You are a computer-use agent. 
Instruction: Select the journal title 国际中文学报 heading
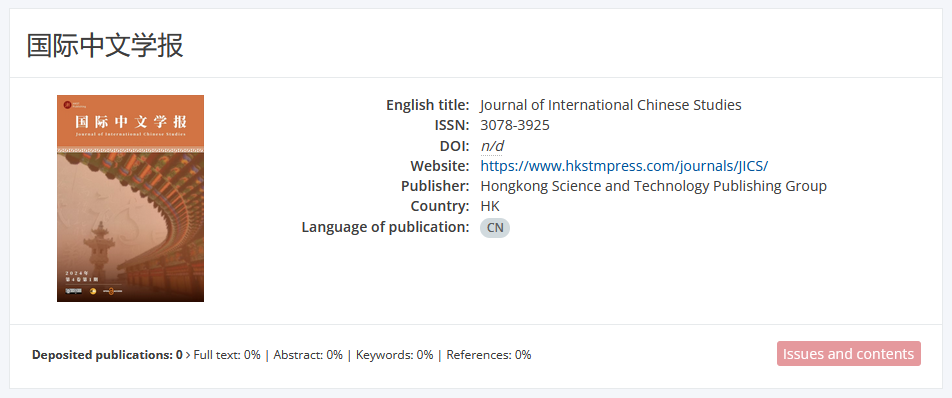pos(105,46)
